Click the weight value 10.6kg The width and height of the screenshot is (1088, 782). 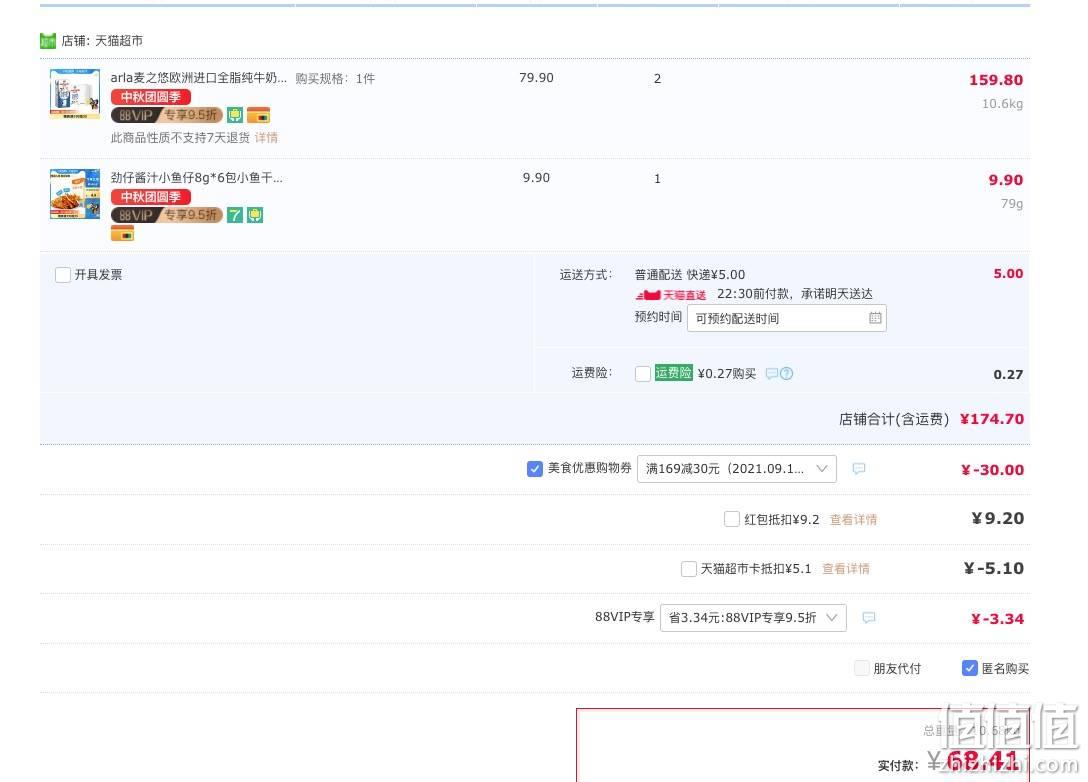[x=1002, y=104]
